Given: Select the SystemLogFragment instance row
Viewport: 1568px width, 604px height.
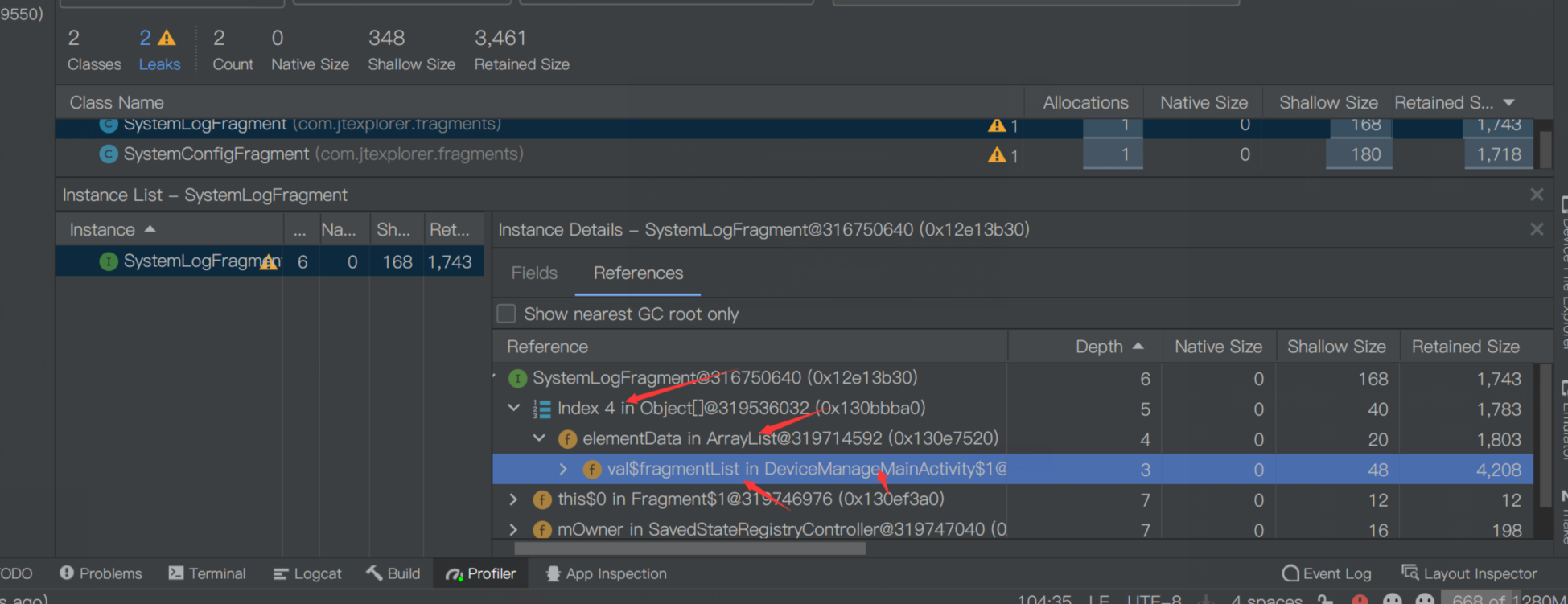Looking at the screenshot, I should coord(270,261).
